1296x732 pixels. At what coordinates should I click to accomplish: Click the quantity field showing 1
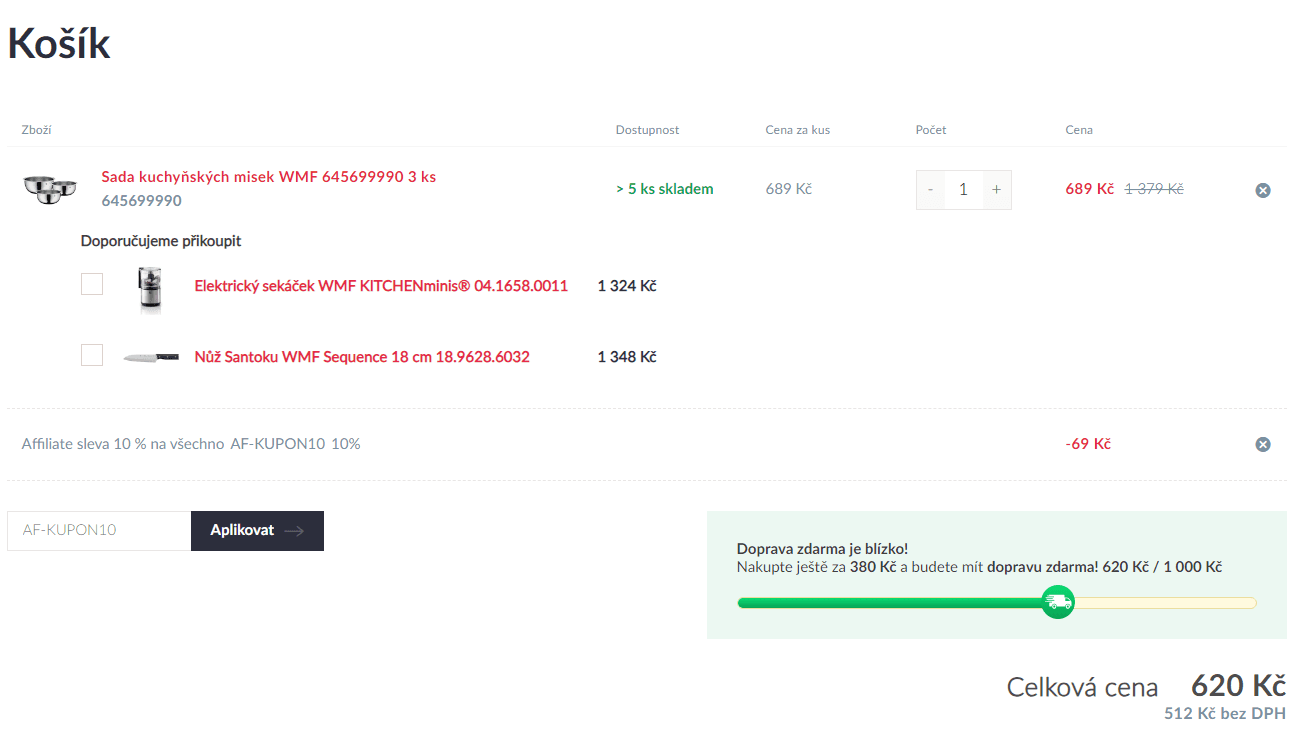click(963, 189)
